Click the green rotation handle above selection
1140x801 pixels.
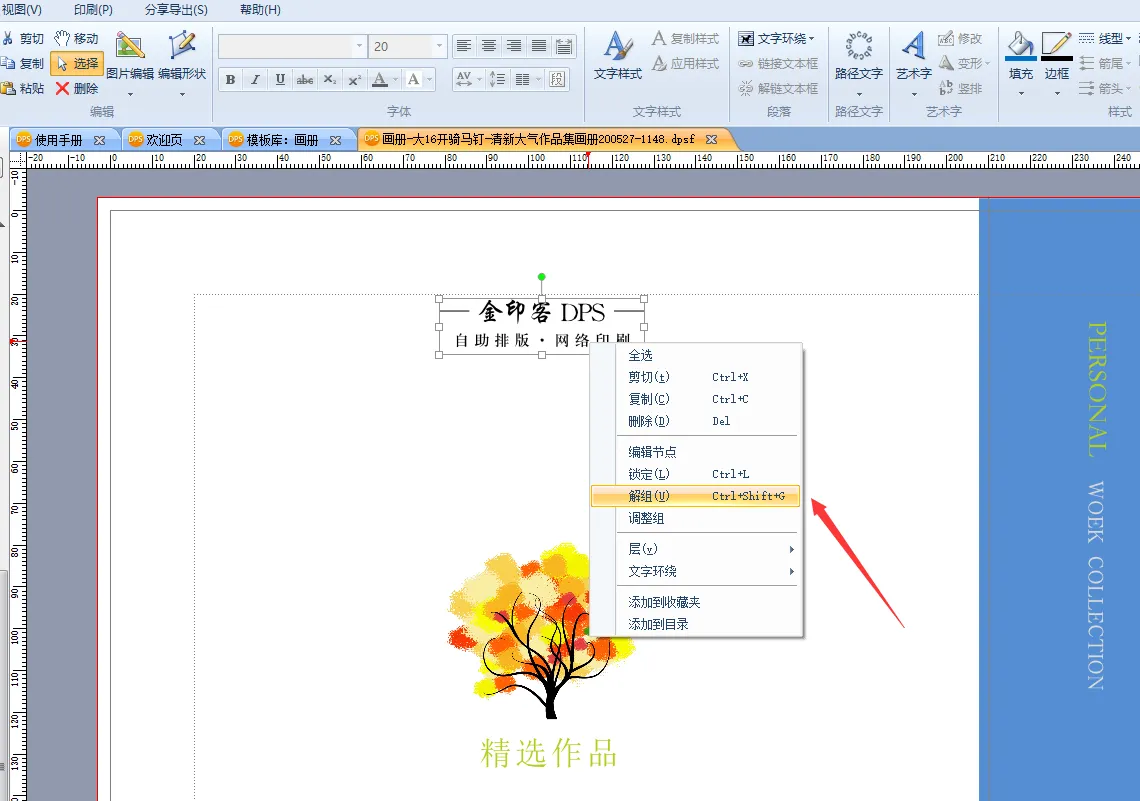click(542, 277)
